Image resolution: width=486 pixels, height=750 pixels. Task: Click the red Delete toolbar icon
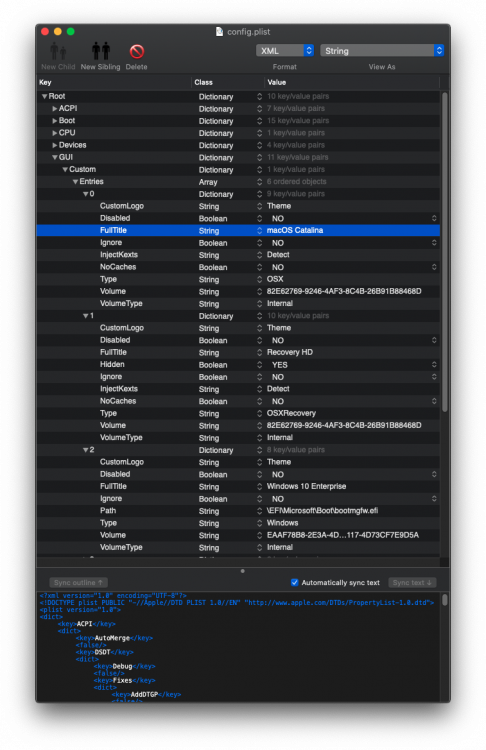point(136,51)
